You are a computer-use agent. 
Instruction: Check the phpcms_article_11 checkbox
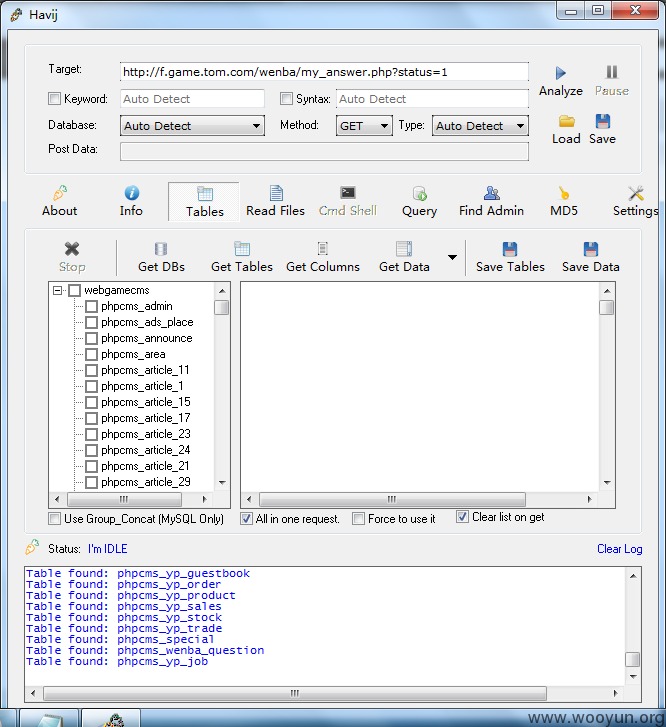91,370
